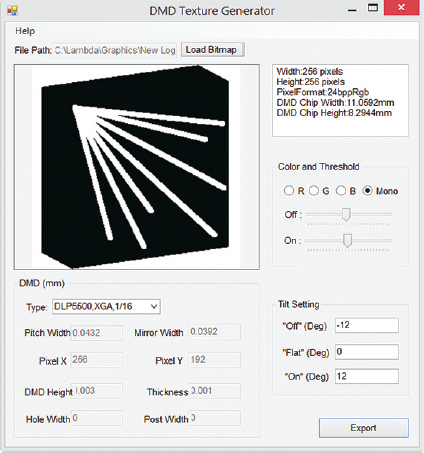Select the G color radio button
The height and width of the screenshot is (453, 424).
click(x=314, y=191)
